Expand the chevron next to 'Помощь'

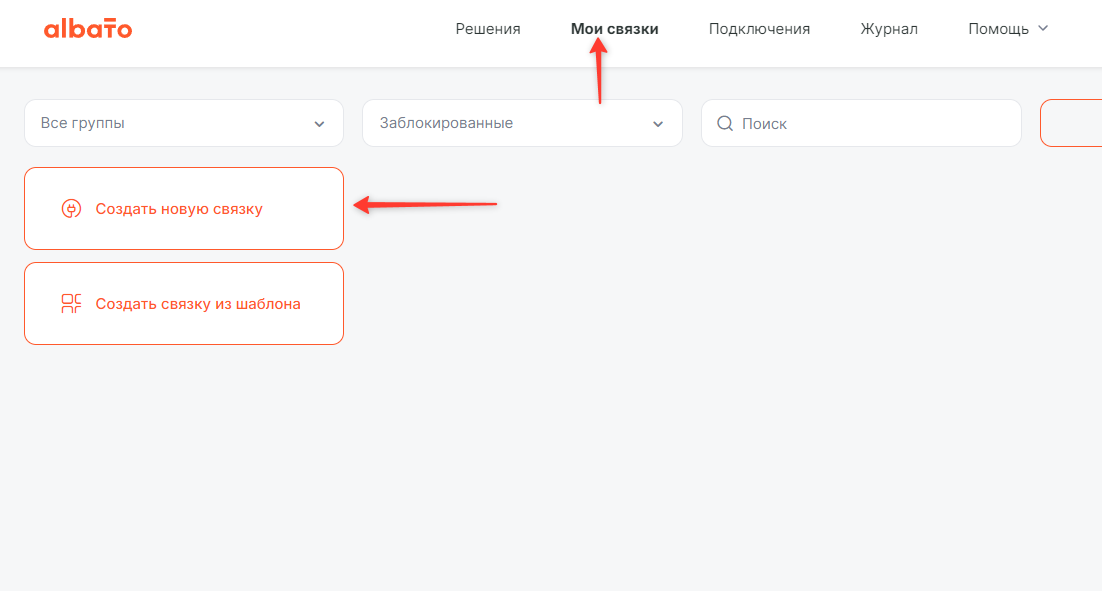click(x=1043, y=29)
